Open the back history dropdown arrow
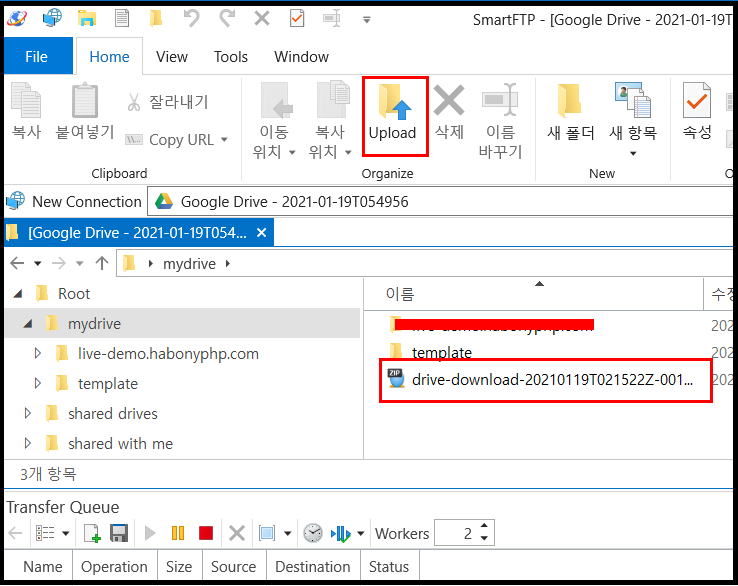Screen dimensions: 738x586 38,264
